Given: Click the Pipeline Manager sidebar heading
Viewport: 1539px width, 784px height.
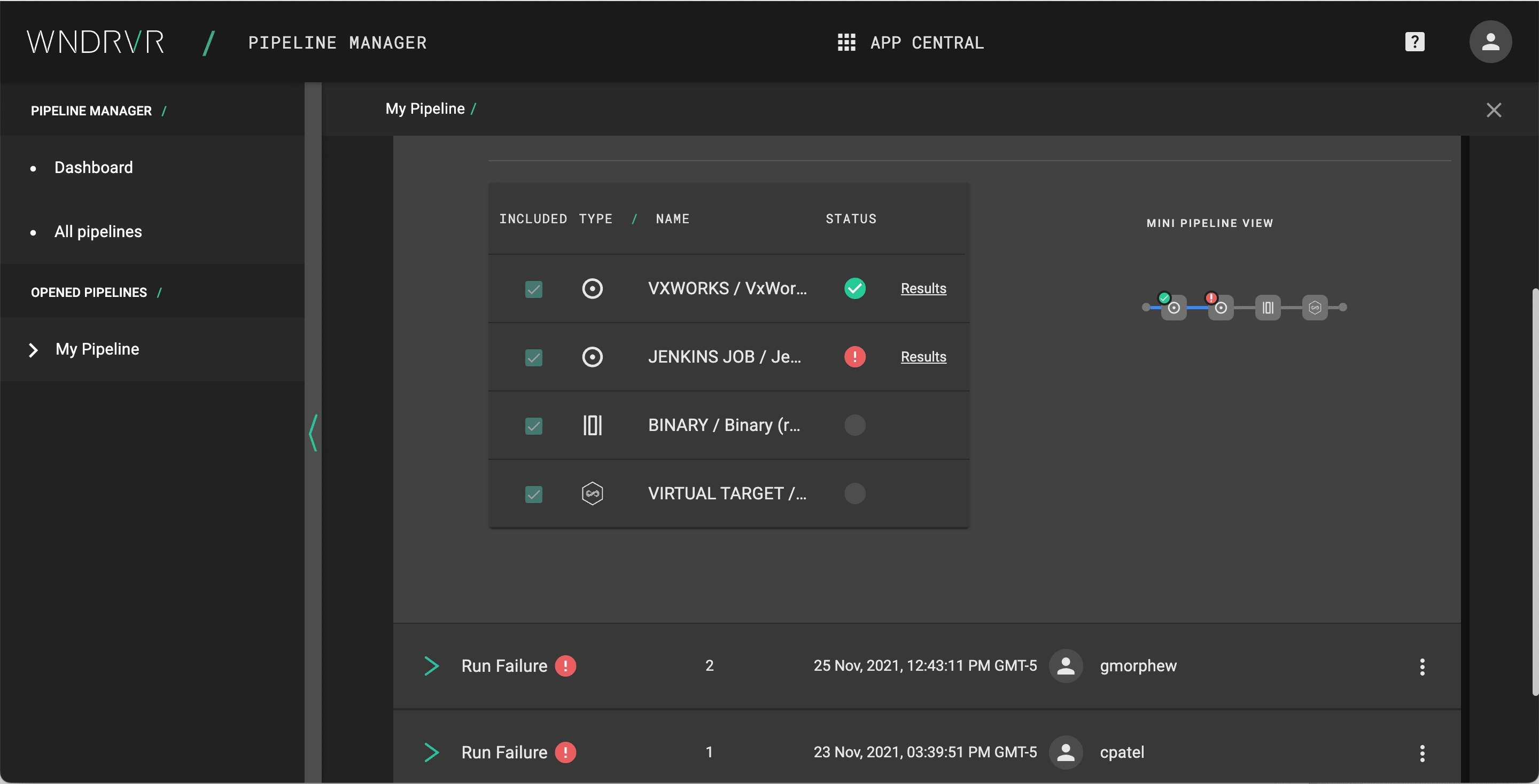Looking at the screenshot, I should click(x=91, y=111).
